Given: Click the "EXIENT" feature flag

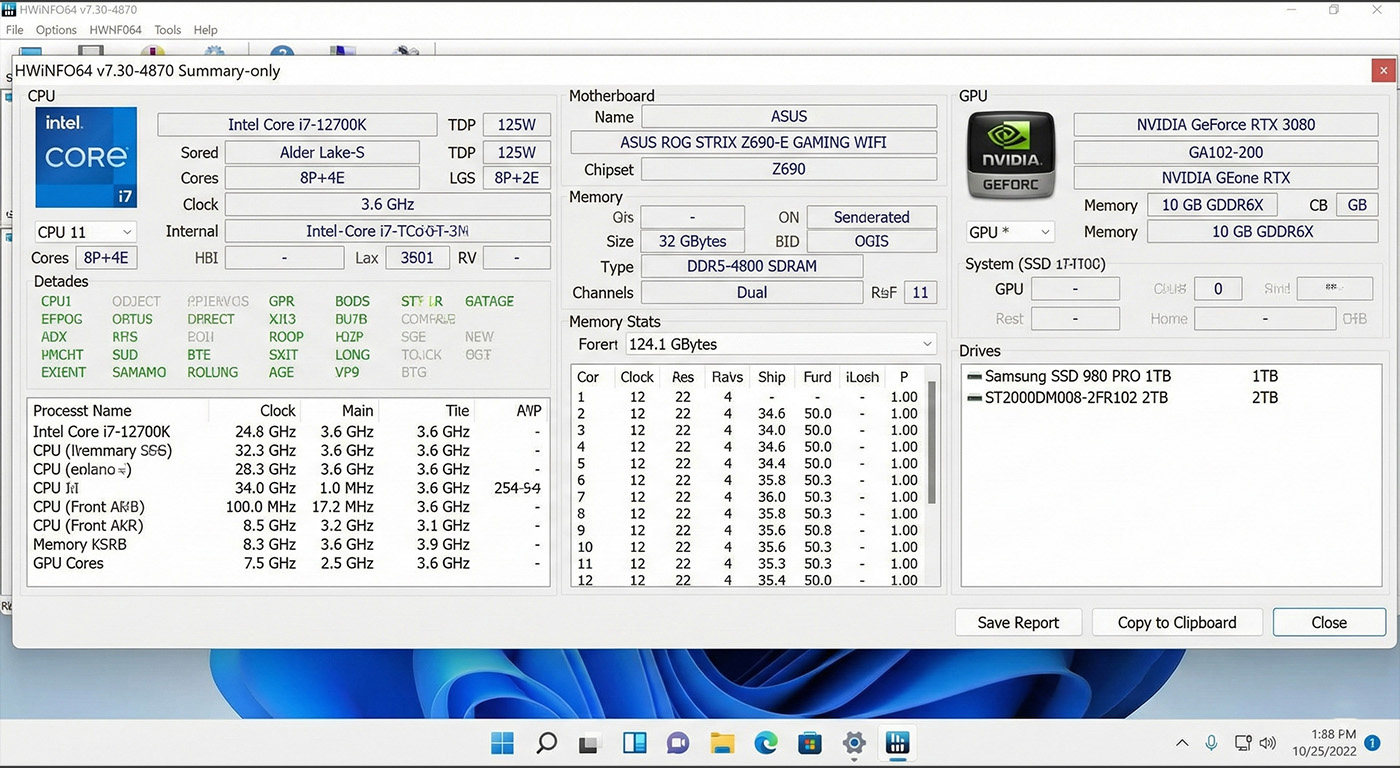Looking at the screenshot, I should tap(64, 373).
